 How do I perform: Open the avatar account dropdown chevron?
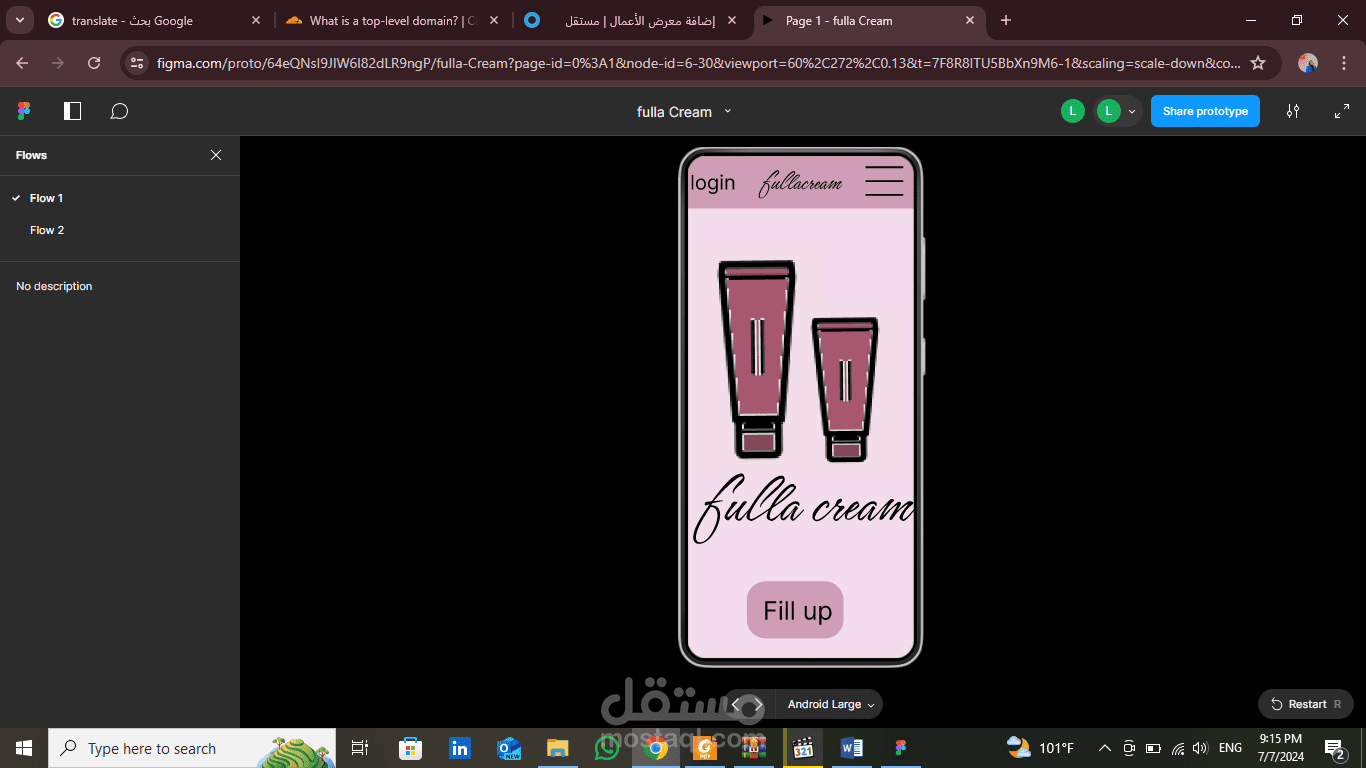point(1131,111)
